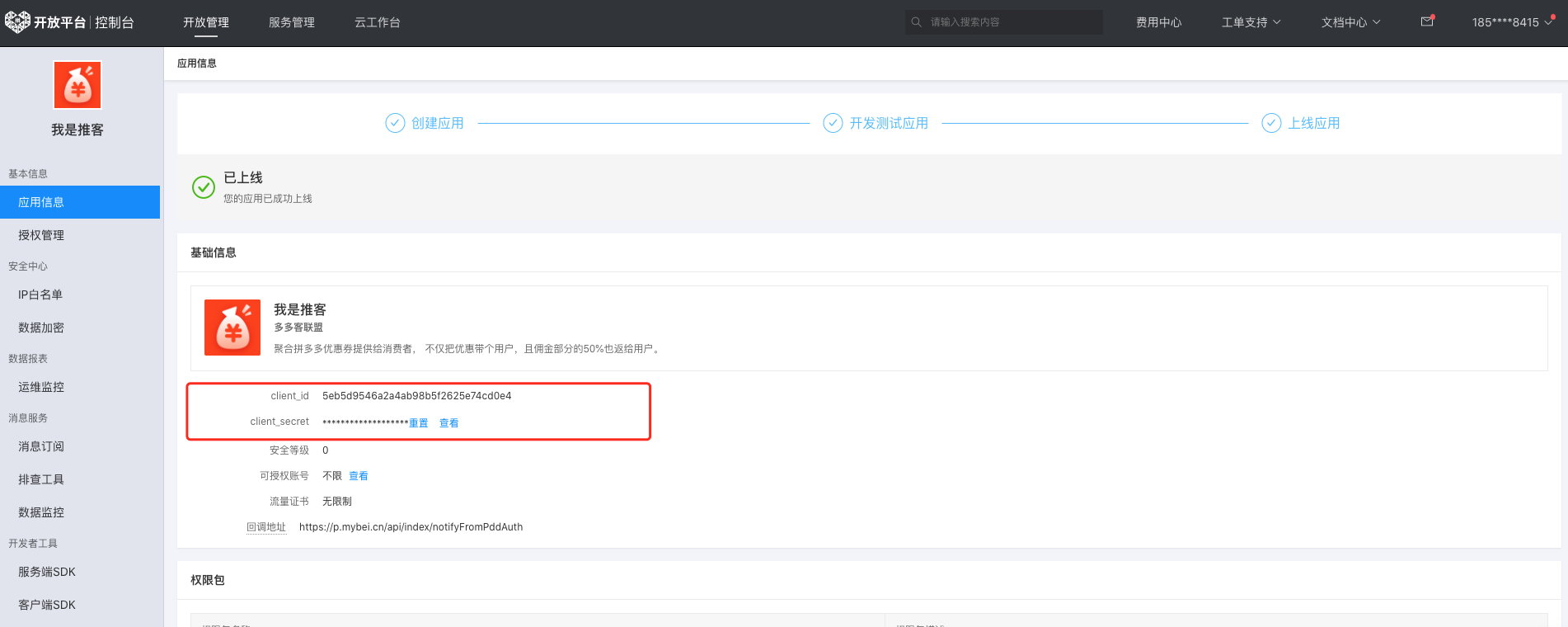Click the 无限制 流量证书 value

click(x=337, y=502)
